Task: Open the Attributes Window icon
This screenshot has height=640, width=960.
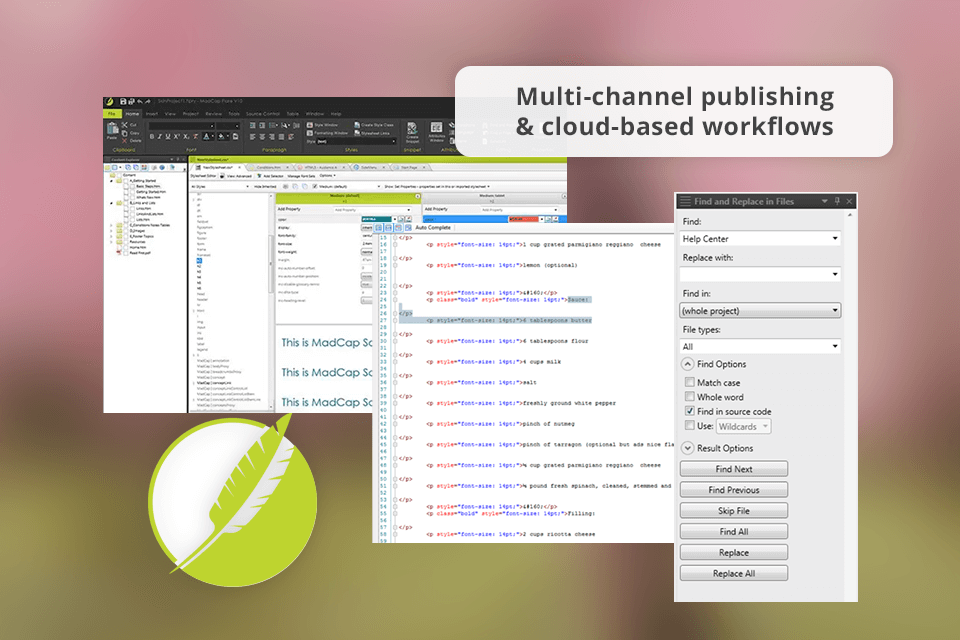Action: point(437,127)
